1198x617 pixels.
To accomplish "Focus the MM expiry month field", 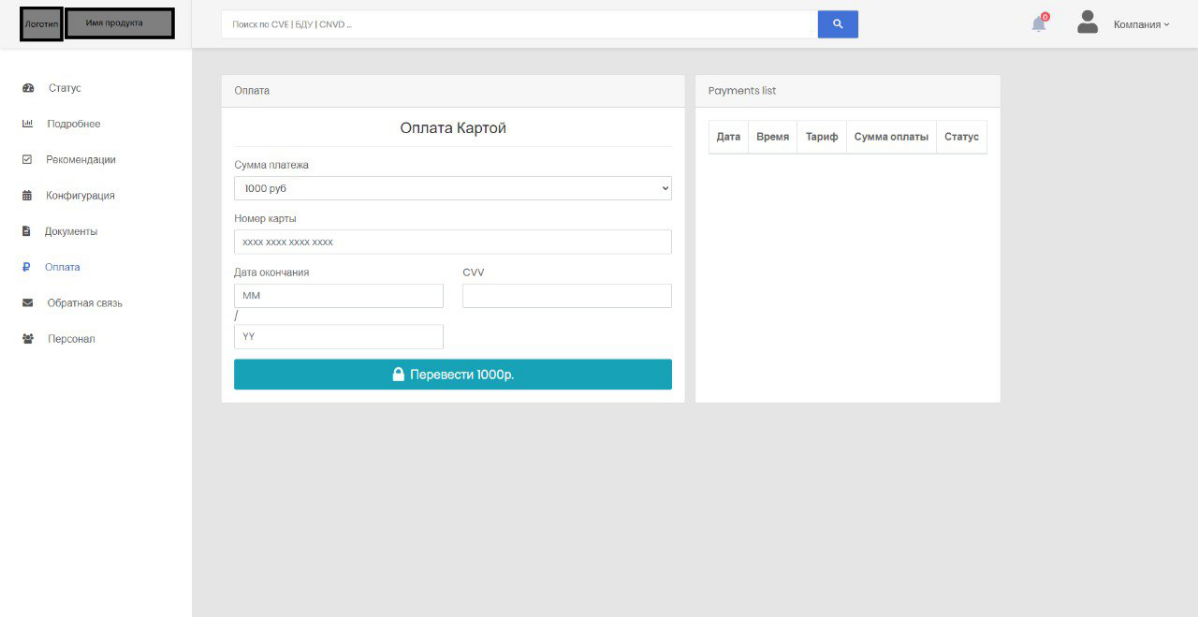I will tap(338, 296).
